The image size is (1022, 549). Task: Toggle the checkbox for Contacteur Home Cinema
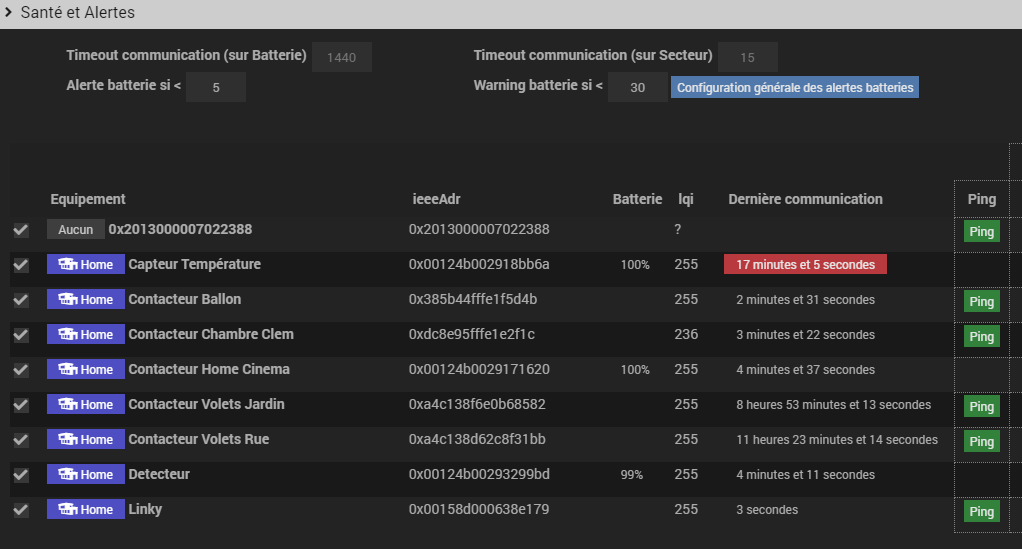pos(21,370)
